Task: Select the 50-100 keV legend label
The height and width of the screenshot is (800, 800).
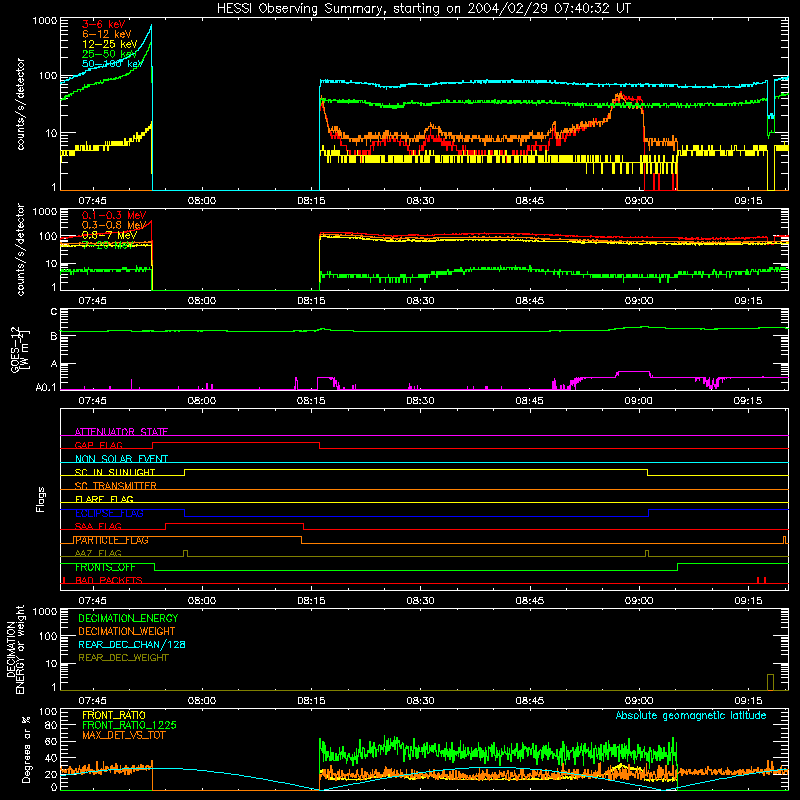Action: 113,64
